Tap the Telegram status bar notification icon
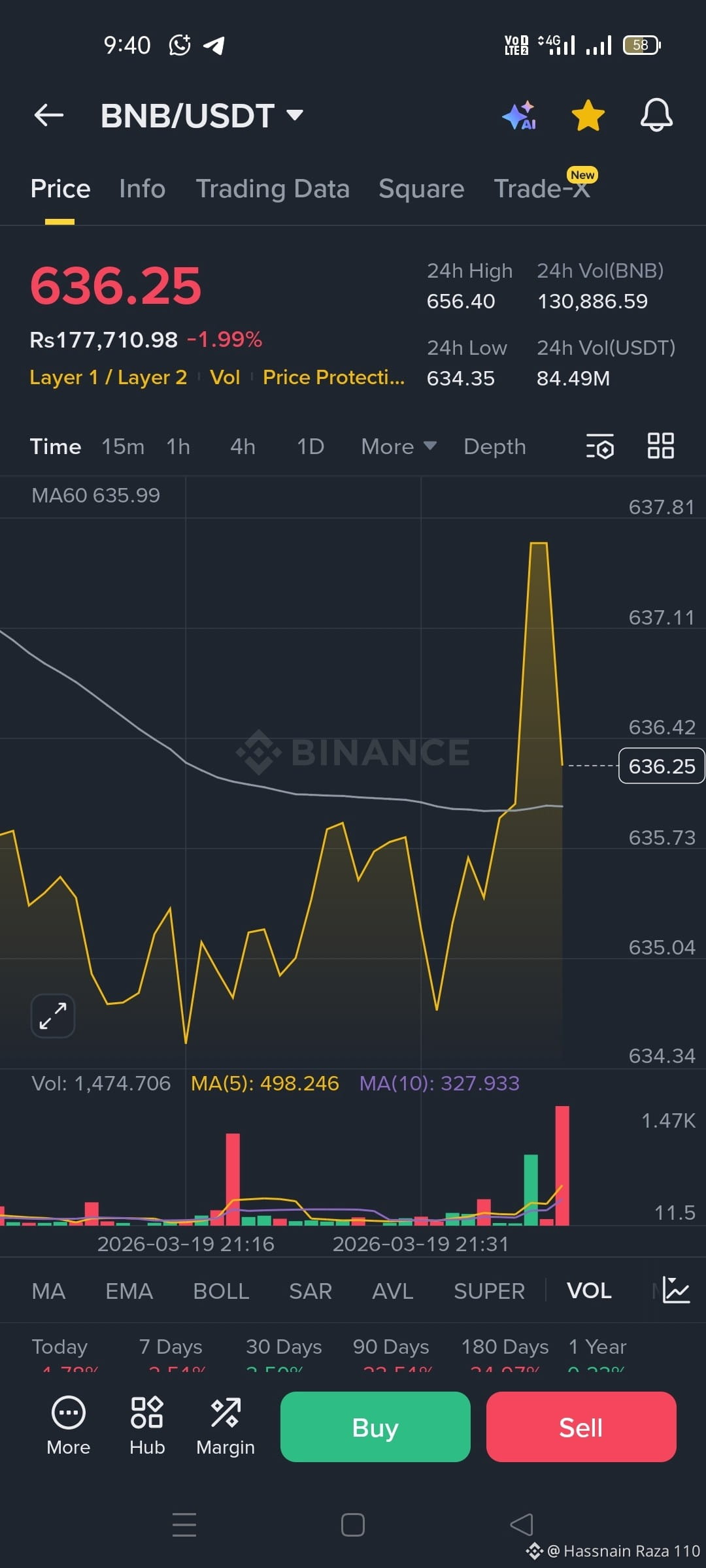 tap(214, 45)
